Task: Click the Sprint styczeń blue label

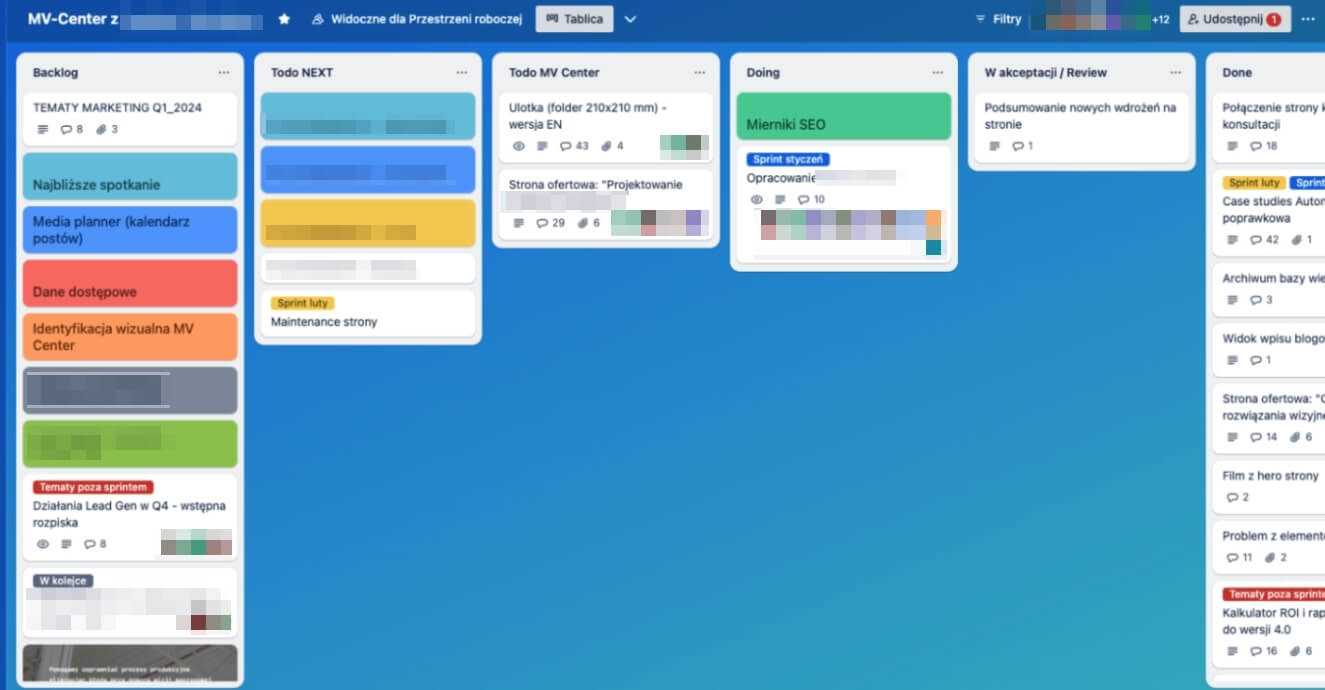Action: [x=788, y=159]
